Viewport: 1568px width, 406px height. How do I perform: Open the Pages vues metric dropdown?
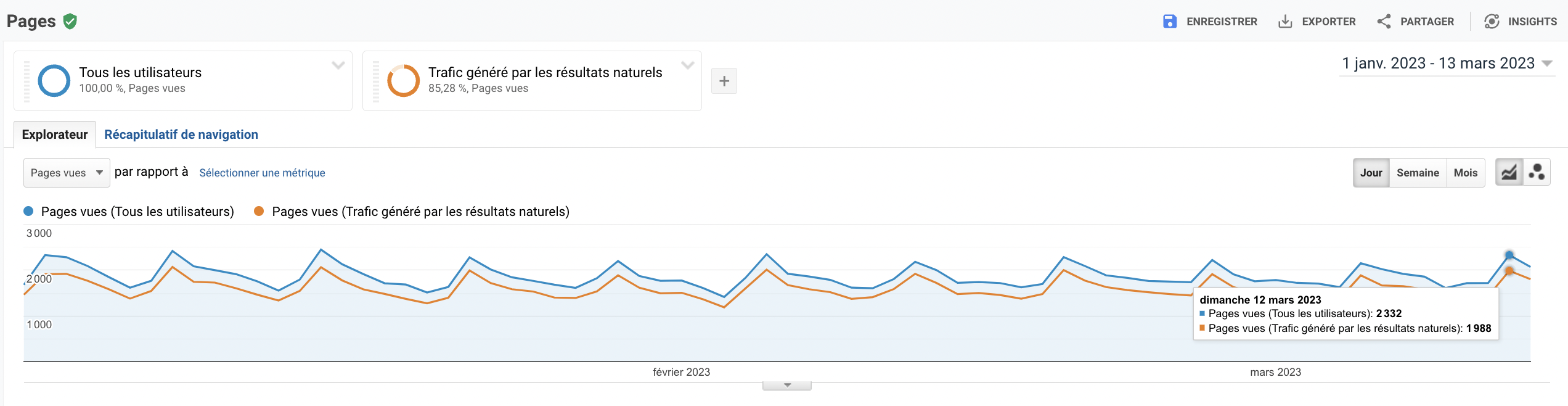[x=67, y=173]
